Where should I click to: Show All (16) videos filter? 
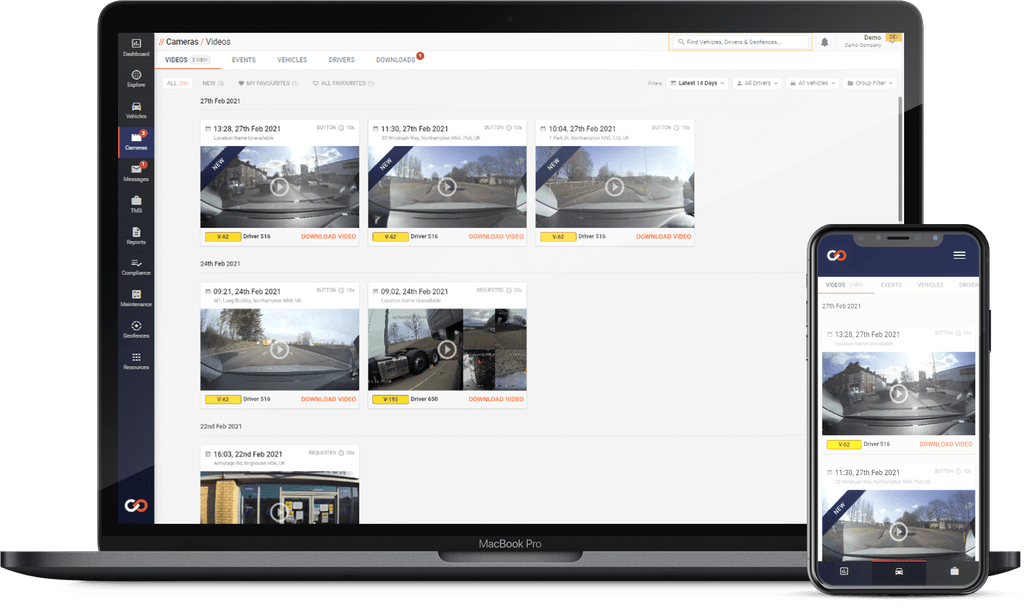click(x=177, y=83)
